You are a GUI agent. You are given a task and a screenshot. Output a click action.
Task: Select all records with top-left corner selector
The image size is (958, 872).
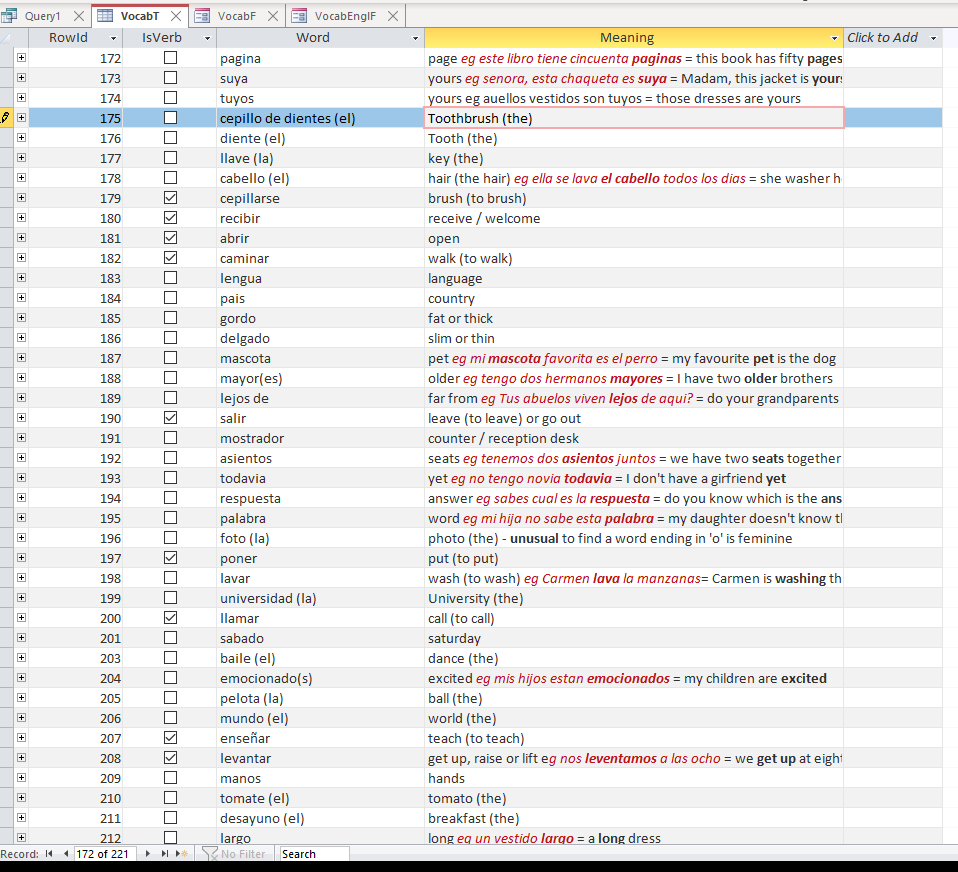[x=7, y=38]
